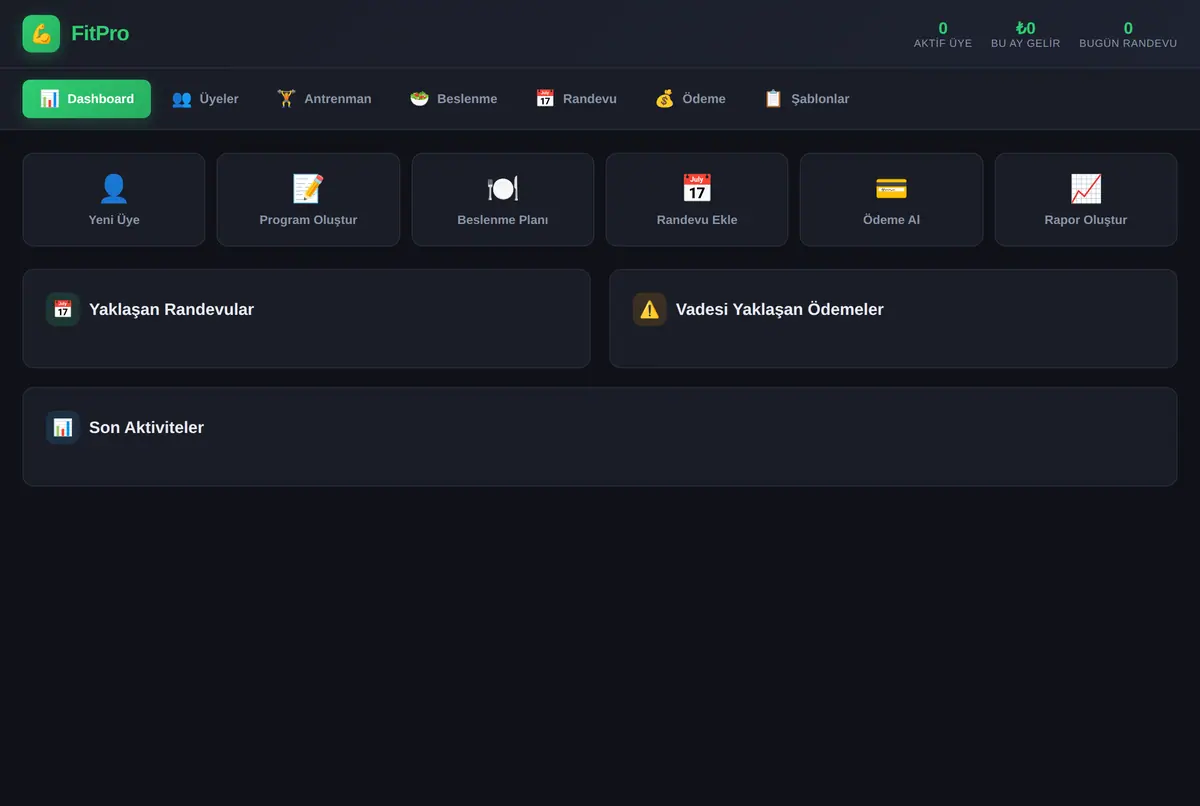Click the FitPro flexed-arm logo icon
The width and height of the screenshot is (1200, 806).
click(x=41, y=33)
